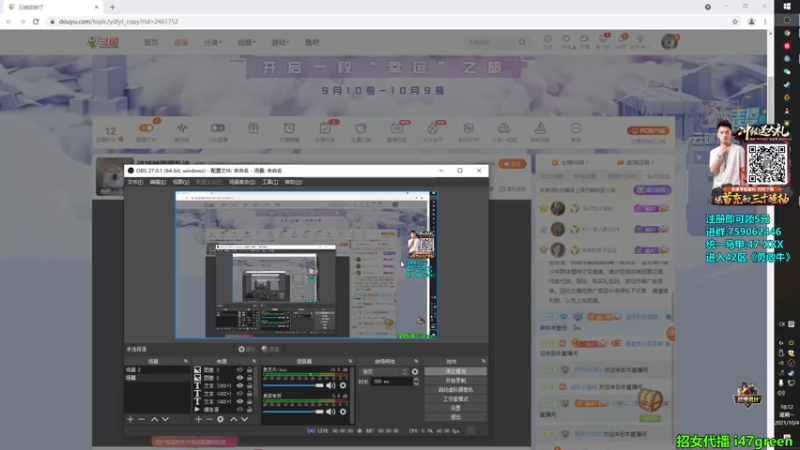This screenshot has height=450, width=800.
Task: Open OBS 设置 from the controls panel
Action: [x=455, y=408]
